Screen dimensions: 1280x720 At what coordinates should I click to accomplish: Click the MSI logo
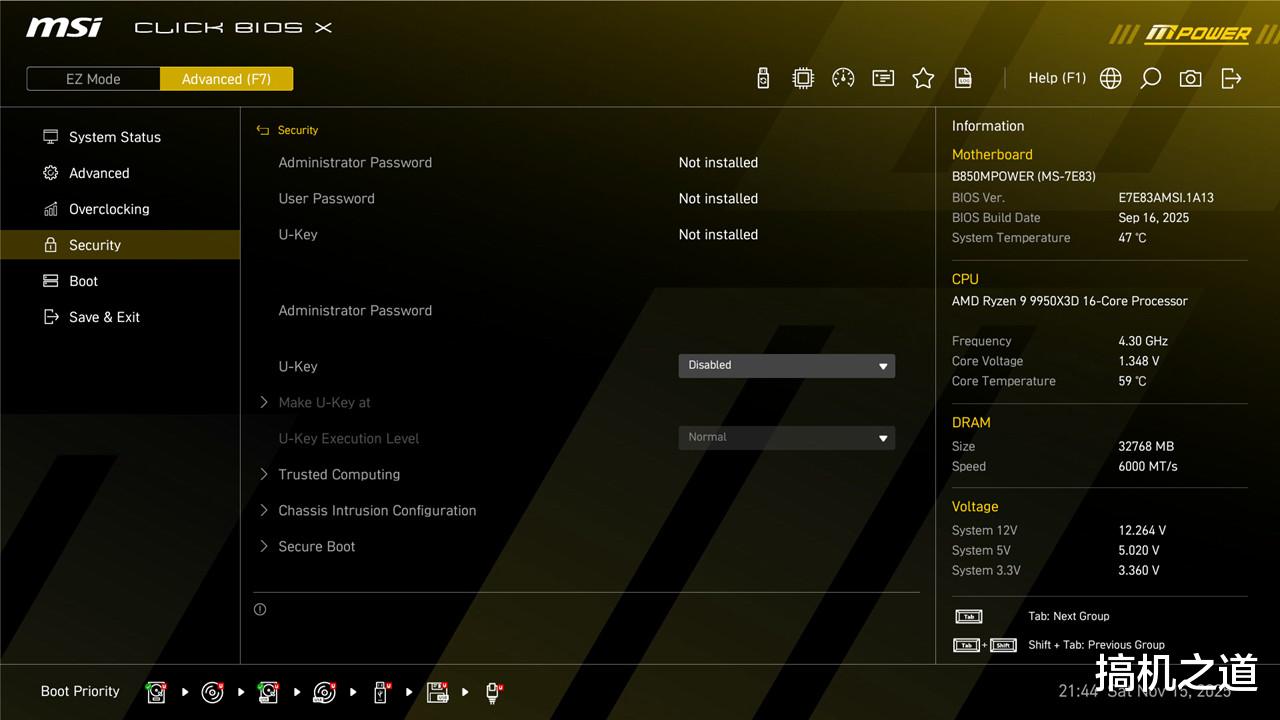[64, 27]
